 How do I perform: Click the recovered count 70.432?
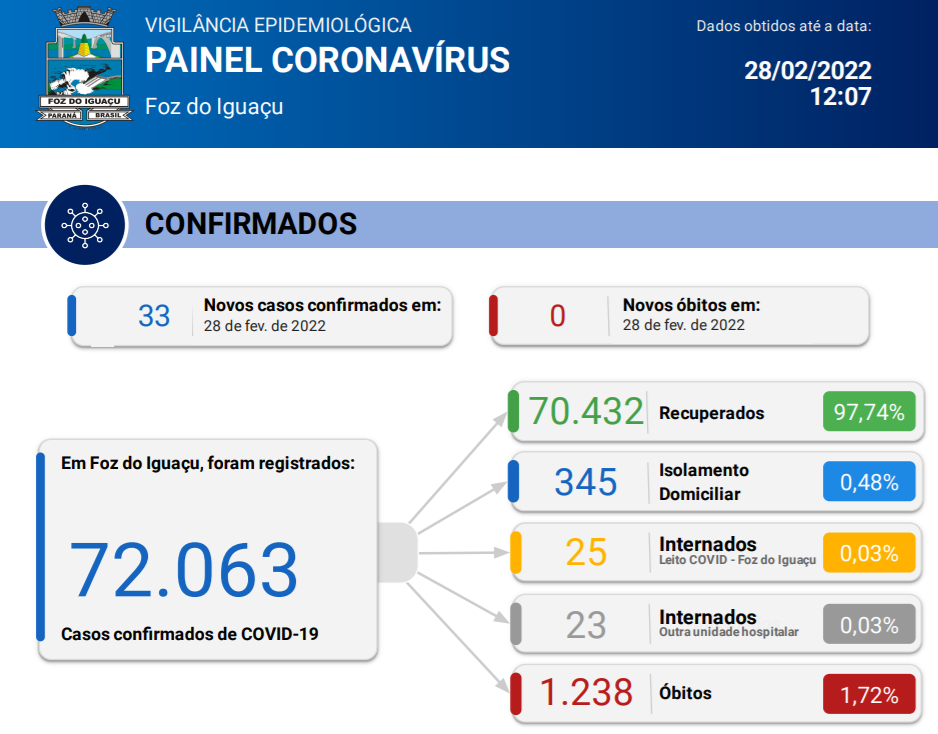[x=586, y=412]
